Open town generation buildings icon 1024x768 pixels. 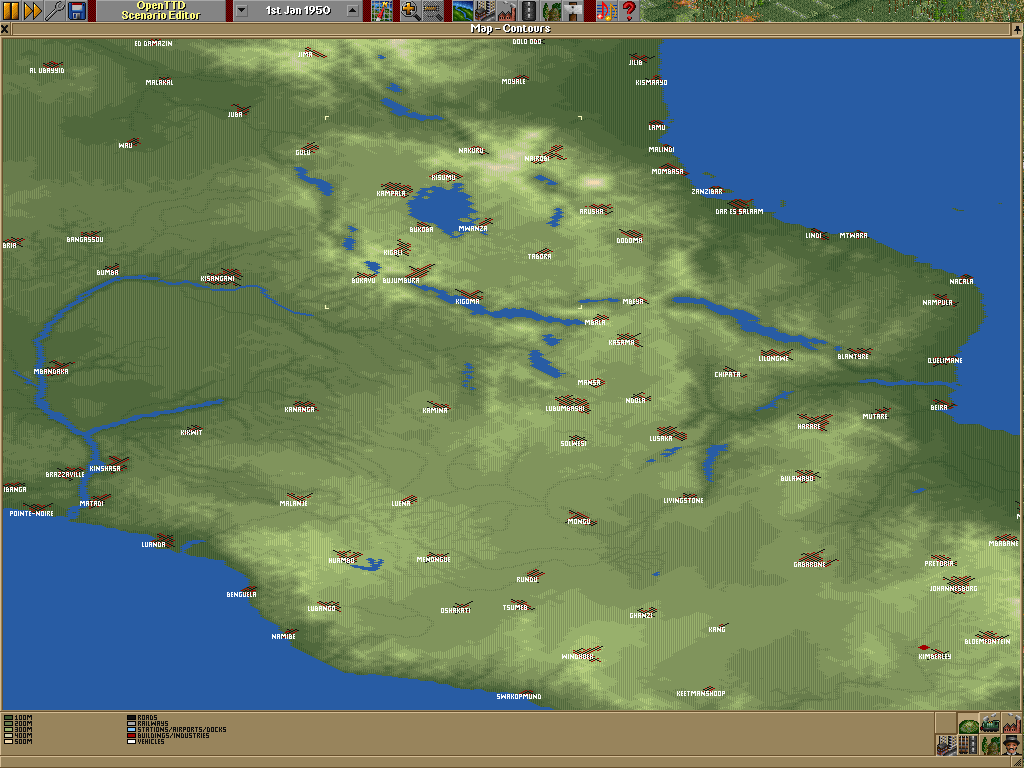click(485, 10)
